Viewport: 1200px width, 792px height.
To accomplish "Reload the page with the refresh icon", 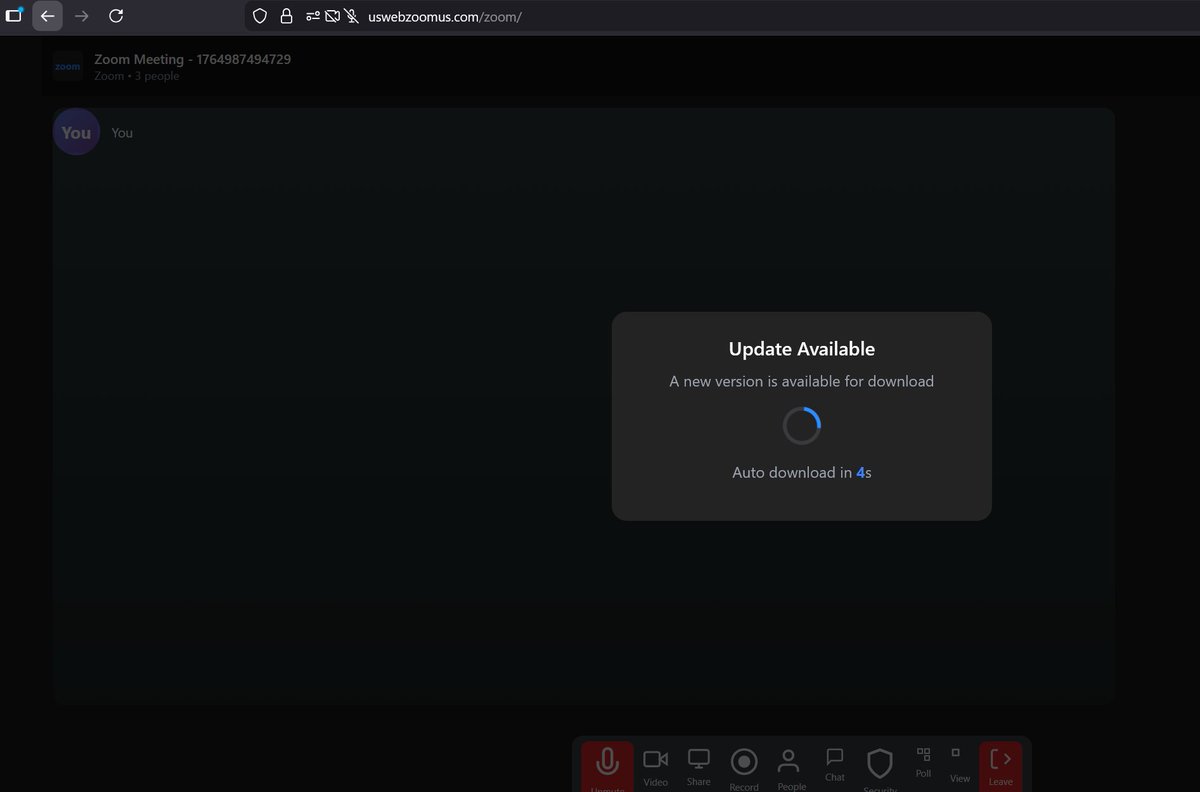I will click(x=116, y=16).
